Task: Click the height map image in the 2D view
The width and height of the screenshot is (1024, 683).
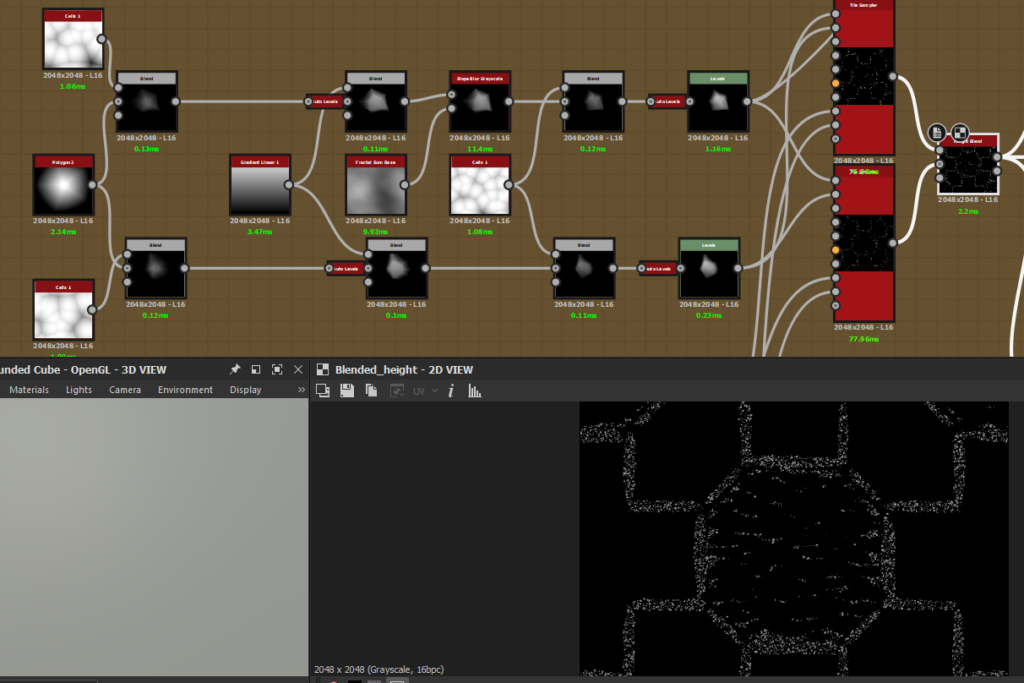Action: [x=794, y=539]
